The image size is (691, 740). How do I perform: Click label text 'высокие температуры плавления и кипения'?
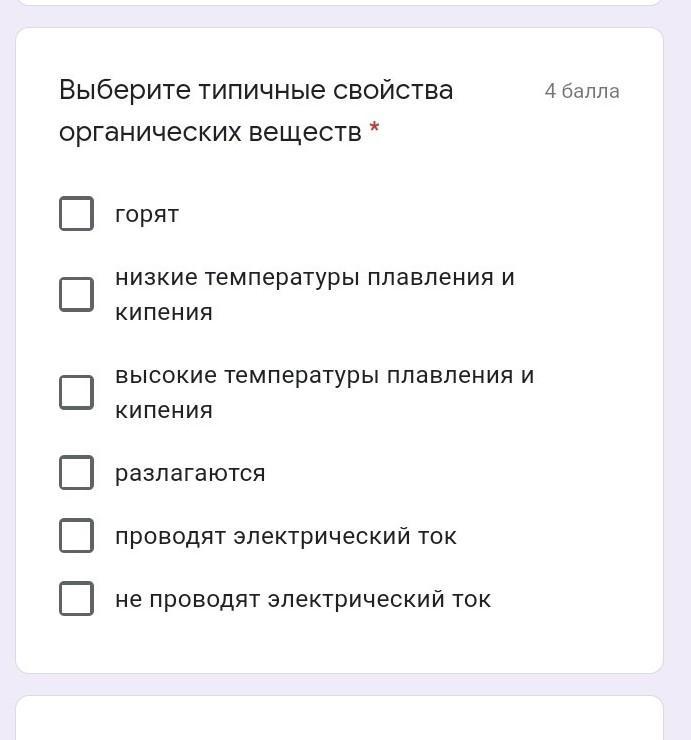(325, 392)
